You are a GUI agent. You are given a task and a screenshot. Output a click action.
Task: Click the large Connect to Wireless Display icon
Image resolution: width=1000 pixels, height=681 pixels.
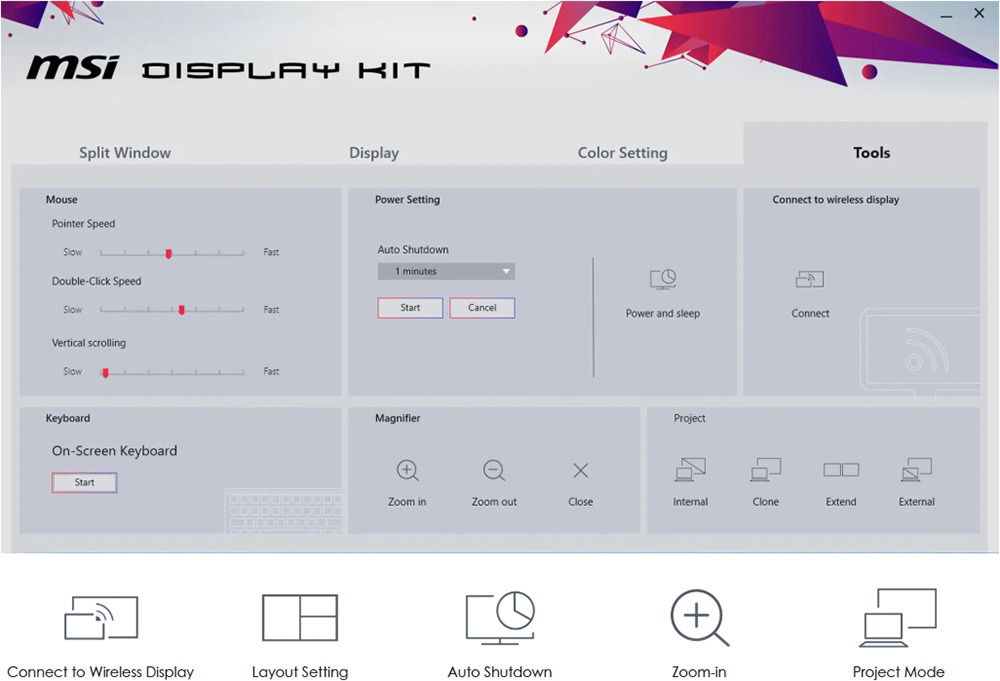tap(101, 618)
